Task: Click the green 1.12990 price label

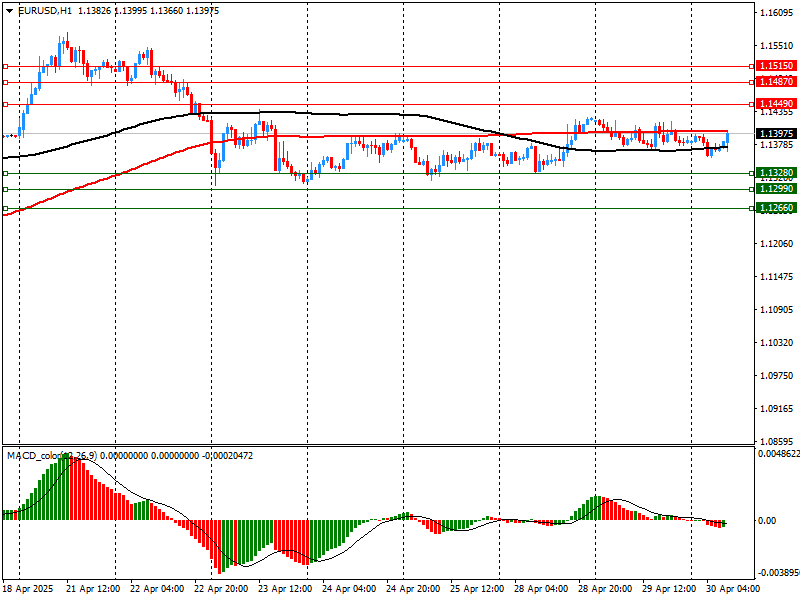Action: tap(776, 189)
